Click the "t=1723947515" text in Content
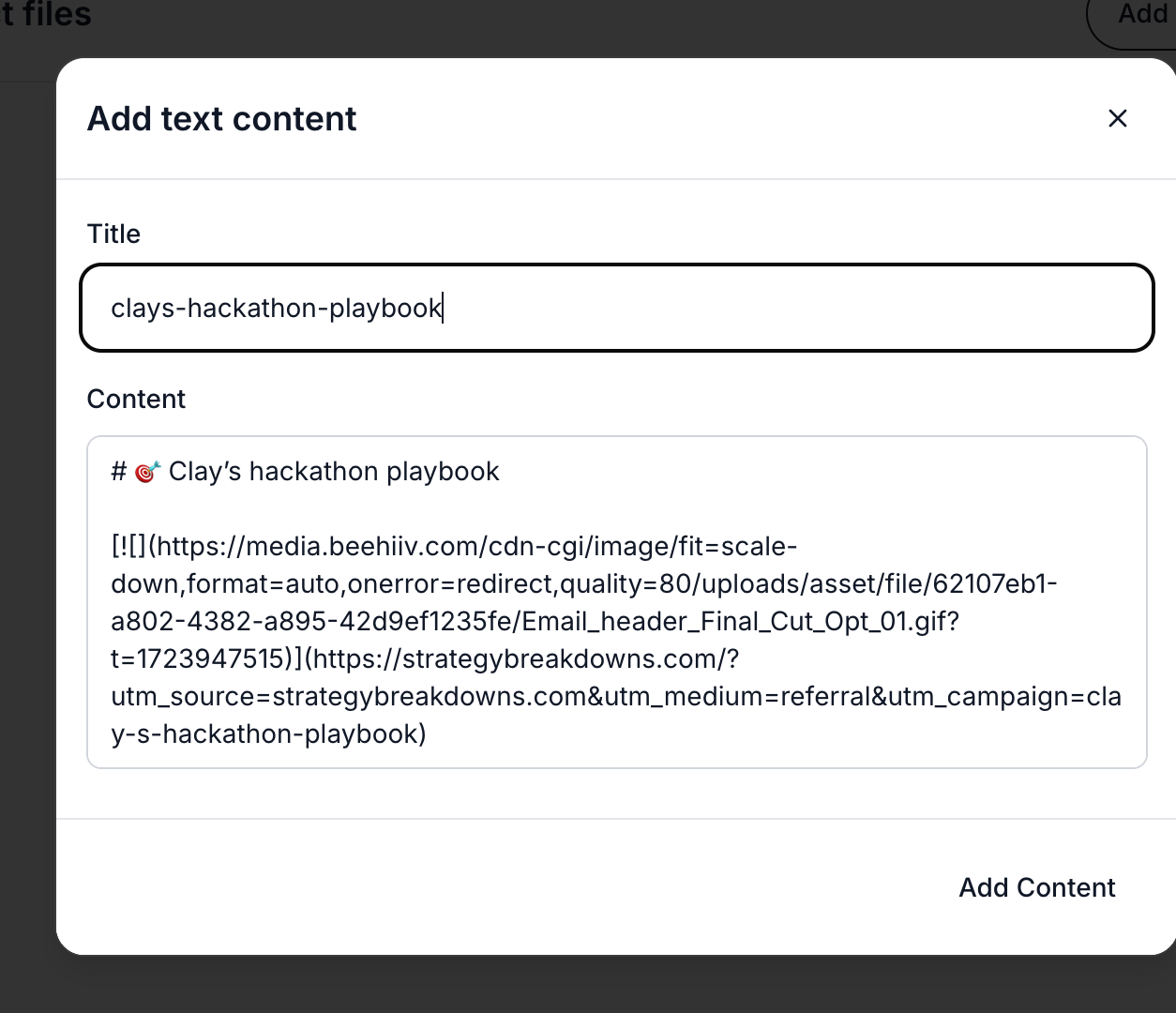 [197, 658]
